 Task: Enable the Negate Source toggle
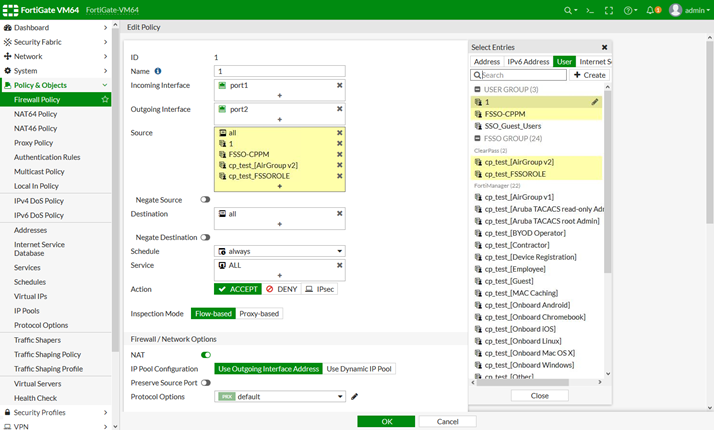(206, 199)
